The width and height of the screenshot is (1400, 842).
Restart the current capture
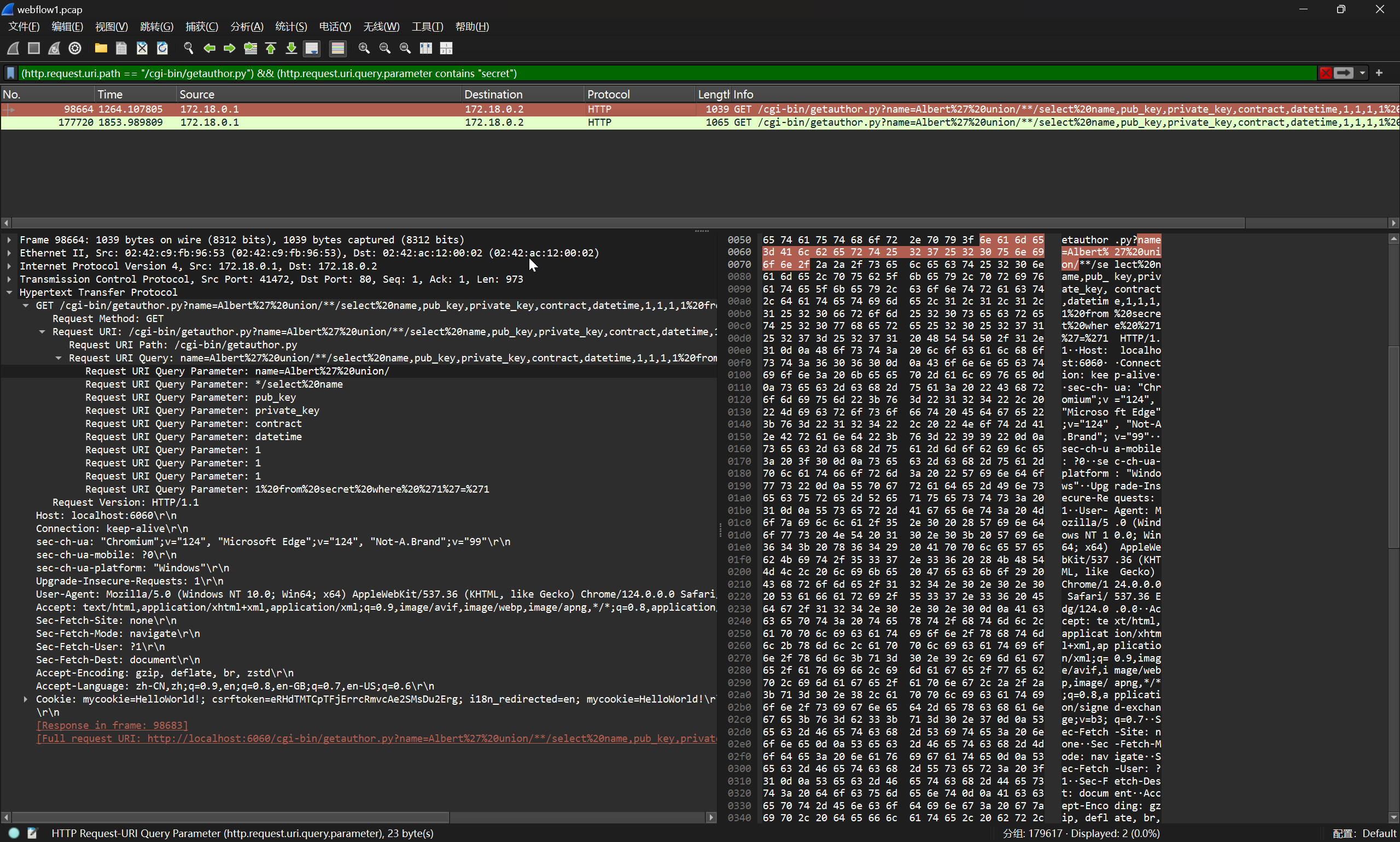click(x=54, y=48)
